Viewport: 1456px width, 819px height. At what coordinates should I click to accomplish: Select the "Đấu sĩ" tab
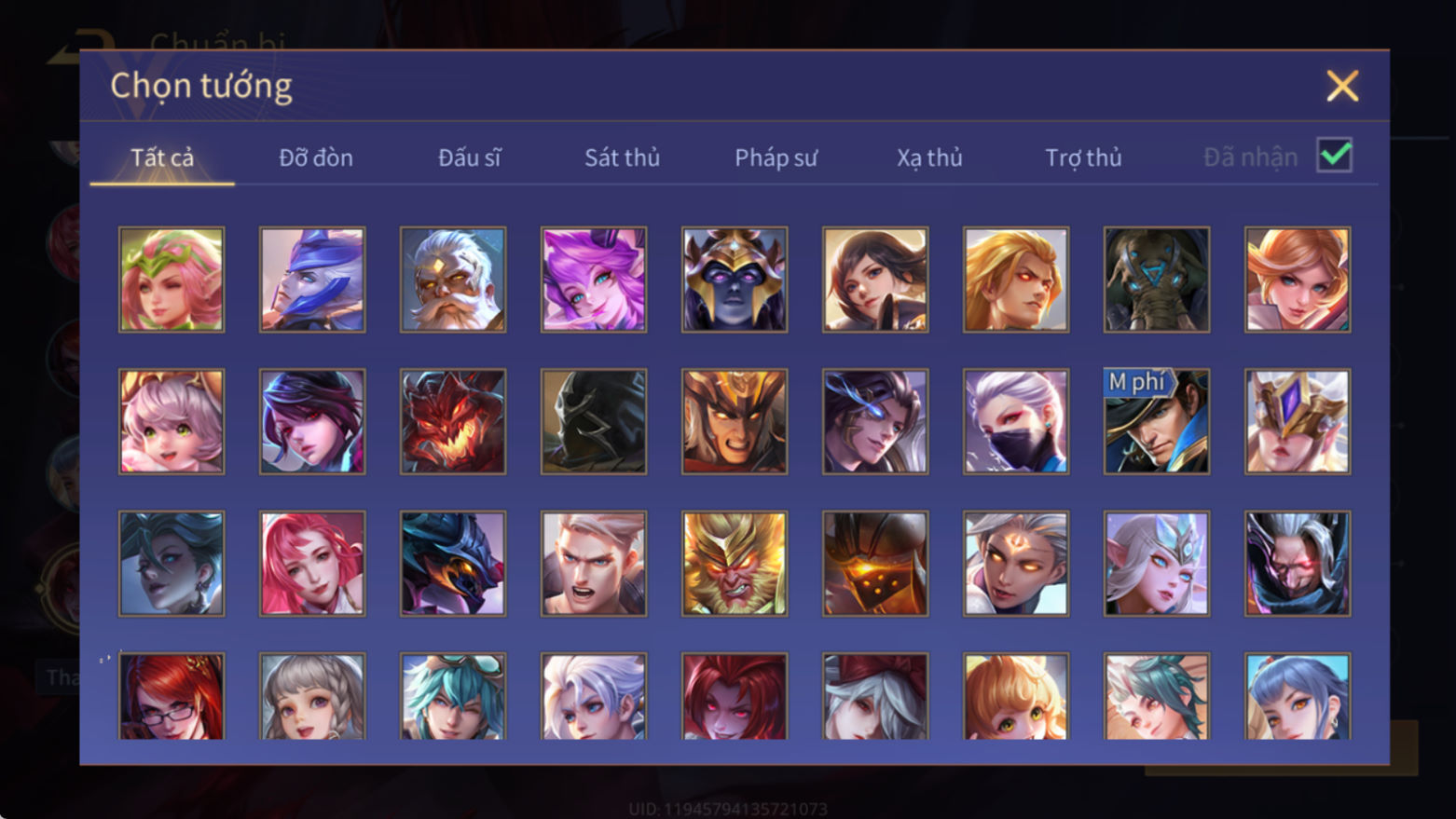[x=469, y=157]
